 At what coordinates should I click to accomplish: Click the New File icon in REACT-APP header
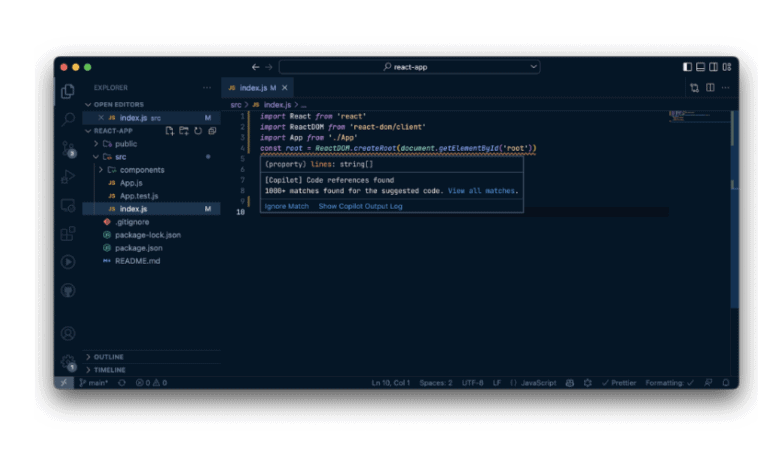[169, 131]
